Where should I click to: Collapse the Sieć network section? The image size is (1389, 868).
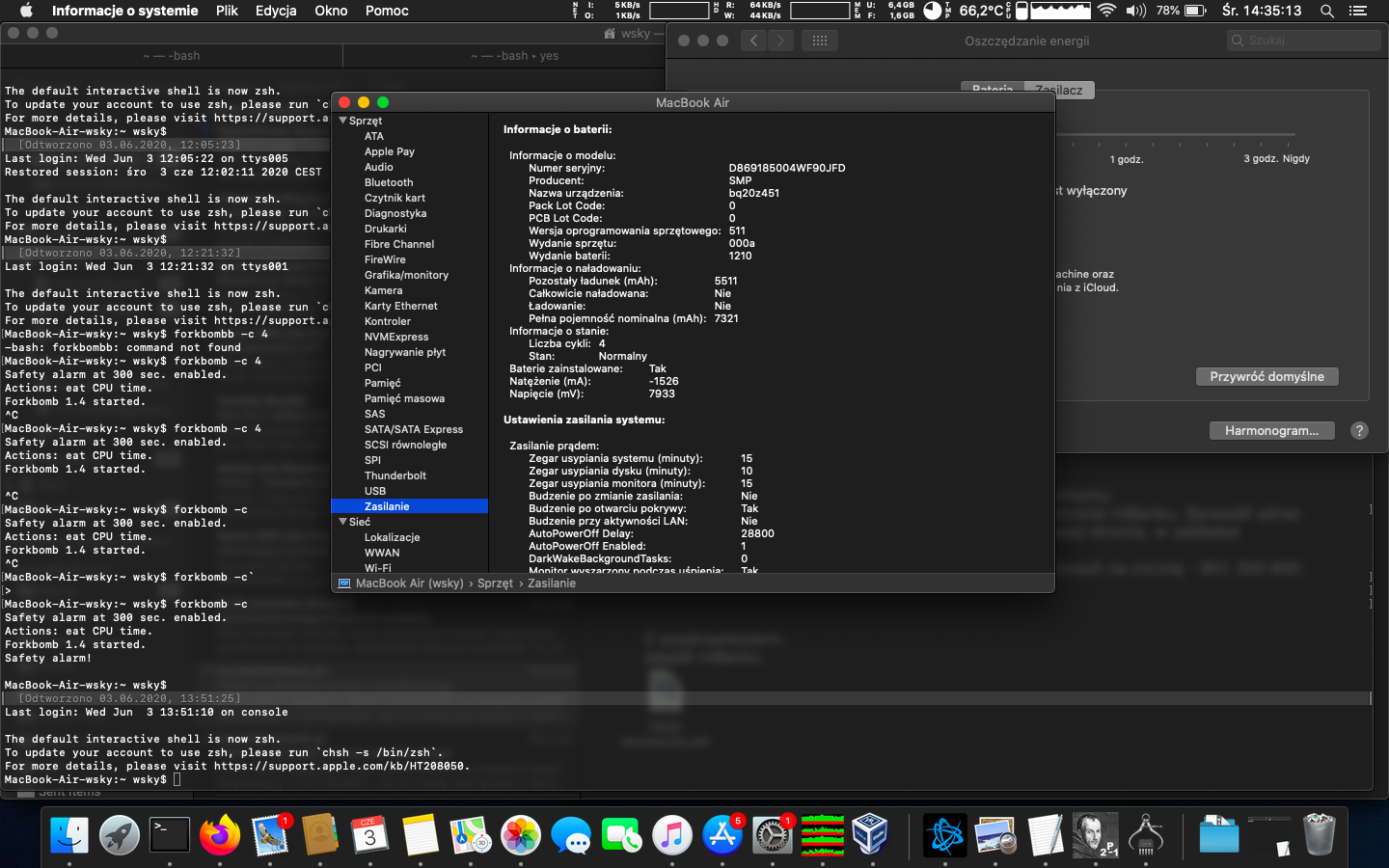coord(343,522)
